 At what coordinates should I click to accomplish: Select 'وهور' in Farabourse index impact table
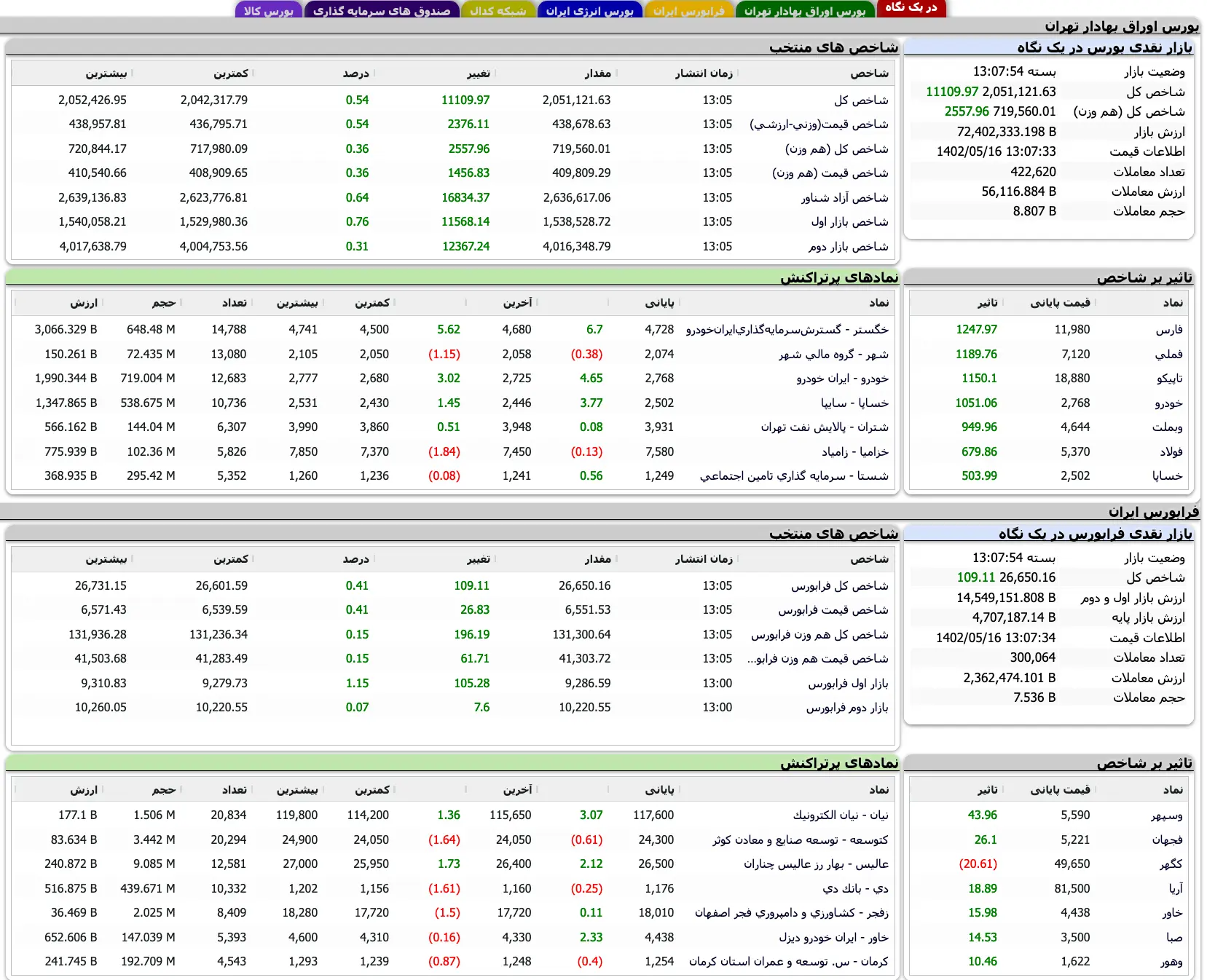tap(1171, 962)
